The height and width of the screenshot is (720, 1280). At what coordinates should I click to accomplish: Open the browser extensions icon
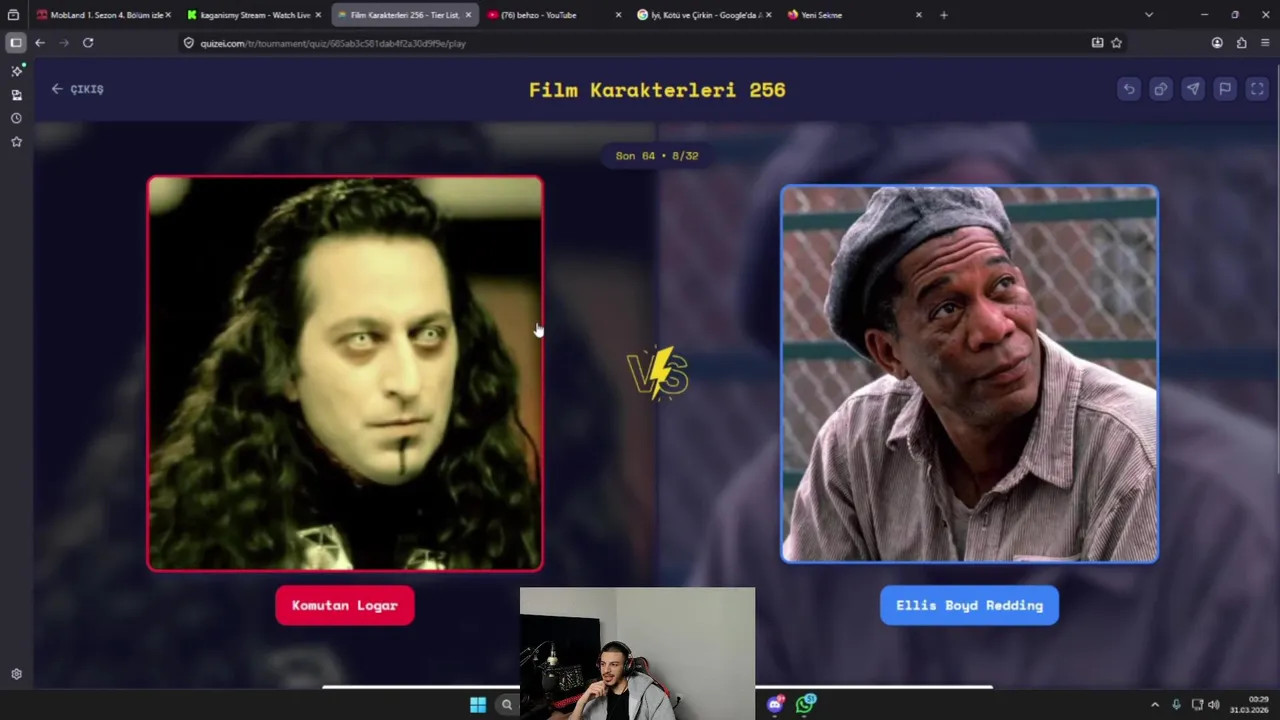tap(1241, 43)
